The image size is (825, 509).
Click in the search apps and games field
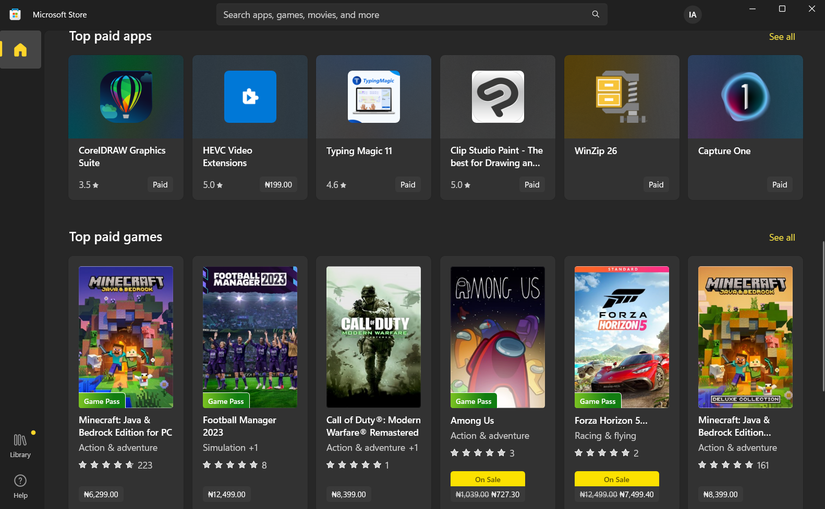[x=411, y=15]
